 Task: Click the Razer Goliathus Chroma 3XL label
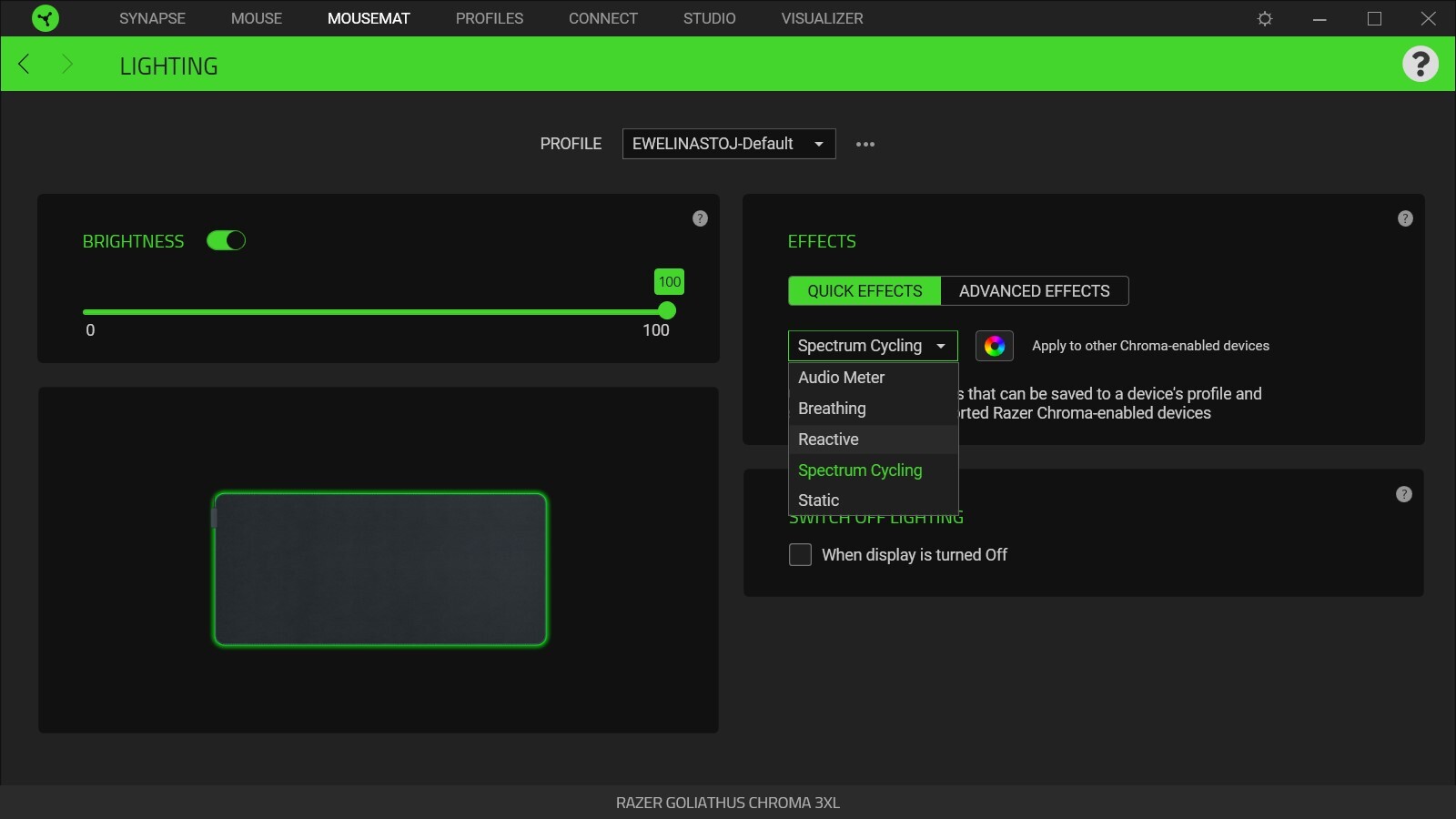pyautogui.click(x=728, y=803)
